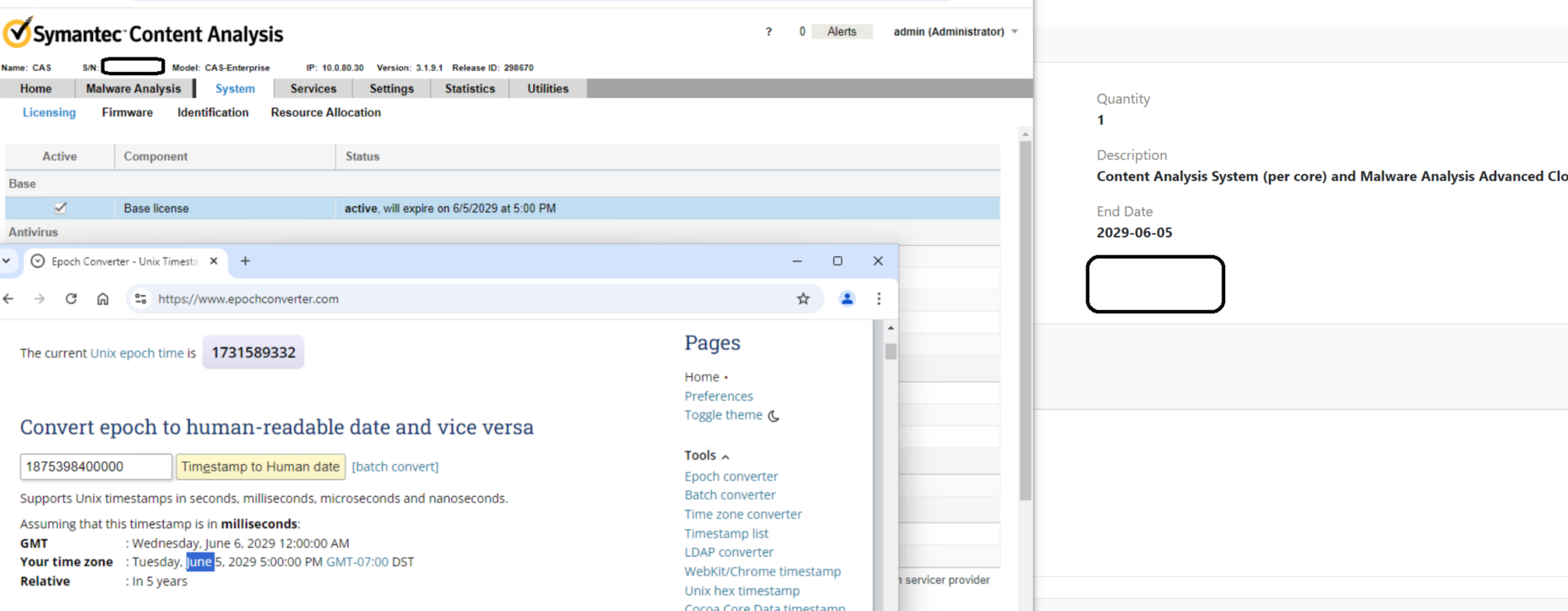The width and height of the screenshot is (1568, 611).
Task: Click the Toggle theme link
Action: pos(724,415)
